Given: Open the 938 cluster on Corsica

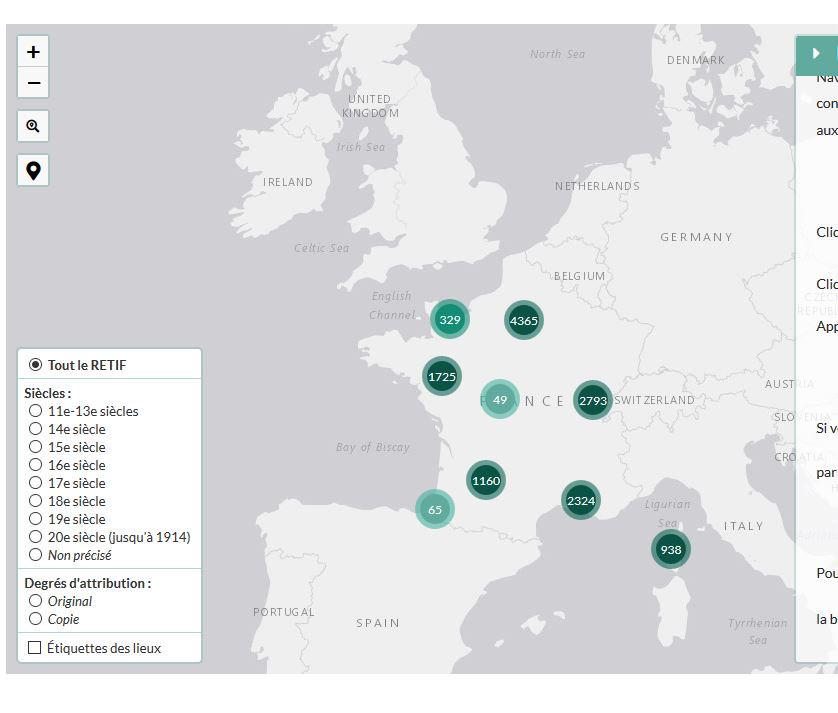Looking at the screenshot, I should [x=671, y=549].
